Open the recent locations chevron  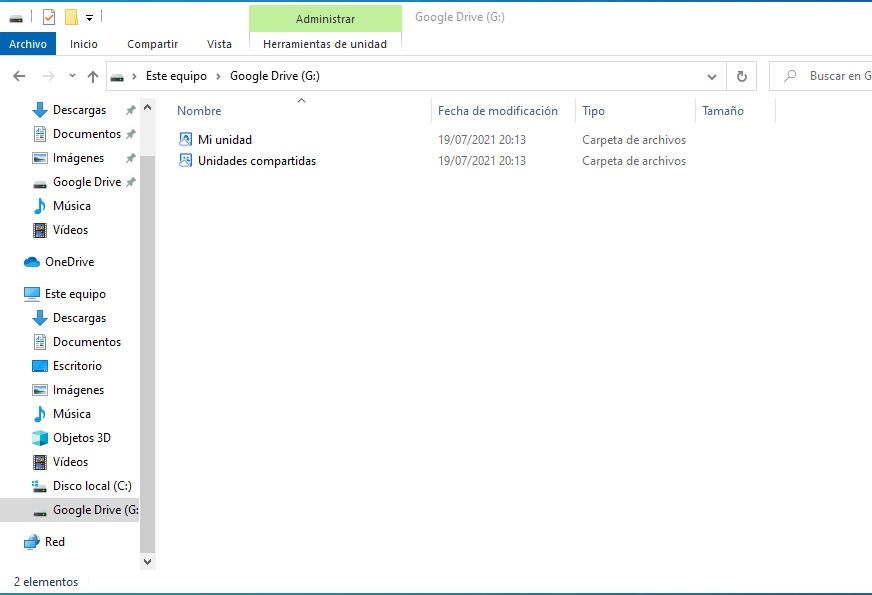72,76
